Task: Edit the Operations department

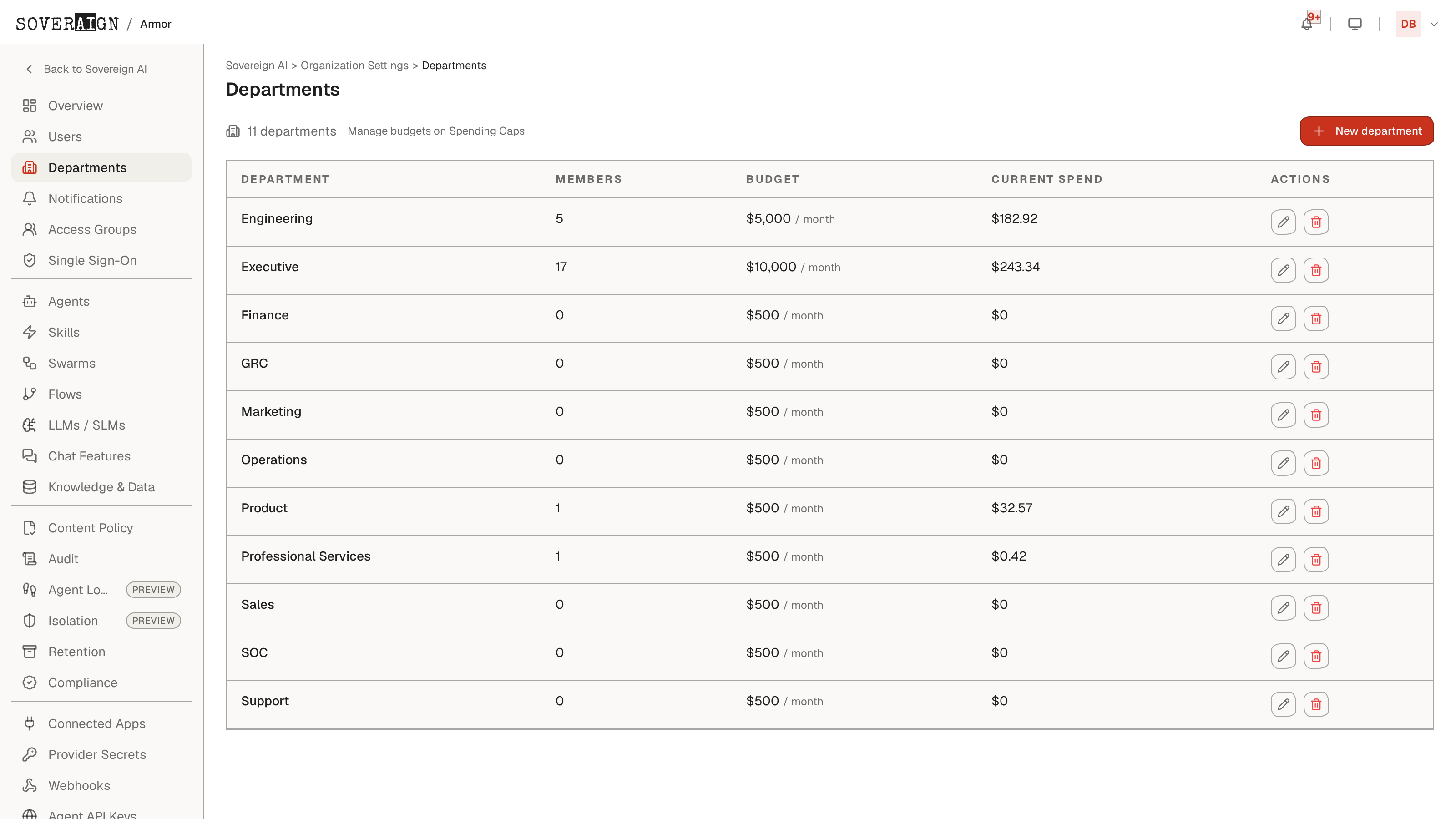Action: pyautogui.click(x=1283, y=463)
